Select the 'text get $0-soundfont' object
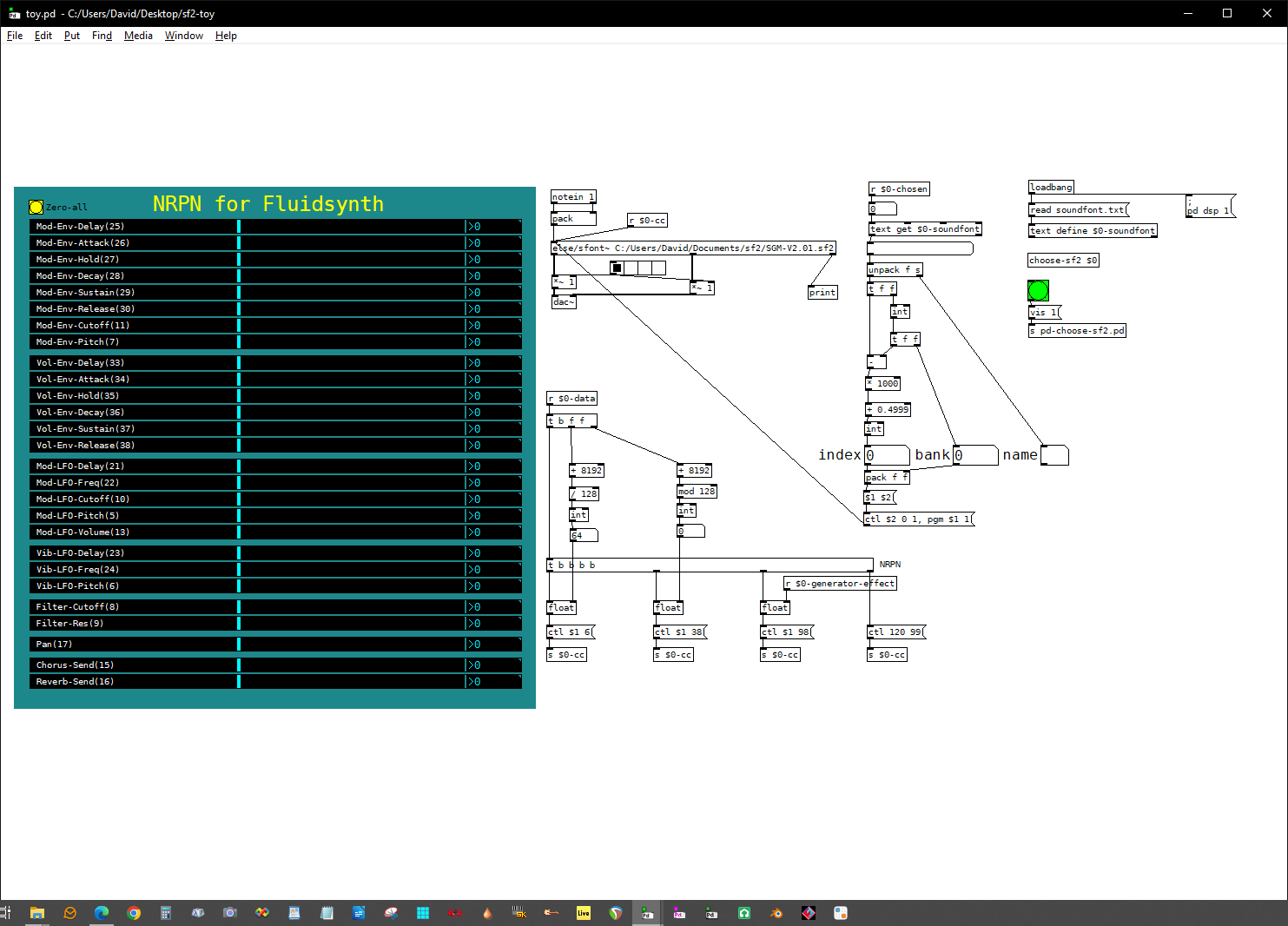The width and height of the screenshot is (1288, 926). click(x=925, y=229)
